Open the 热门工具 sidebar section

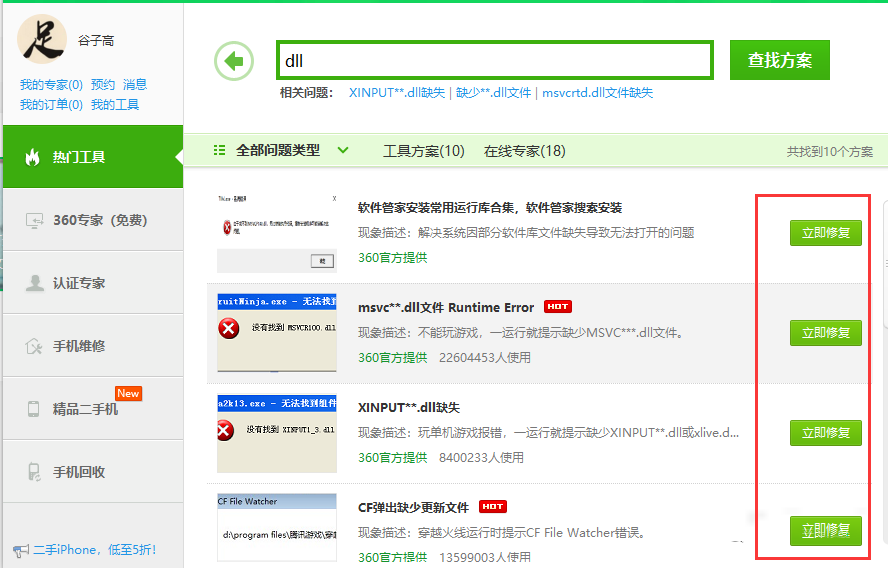[x=93, y=157]
